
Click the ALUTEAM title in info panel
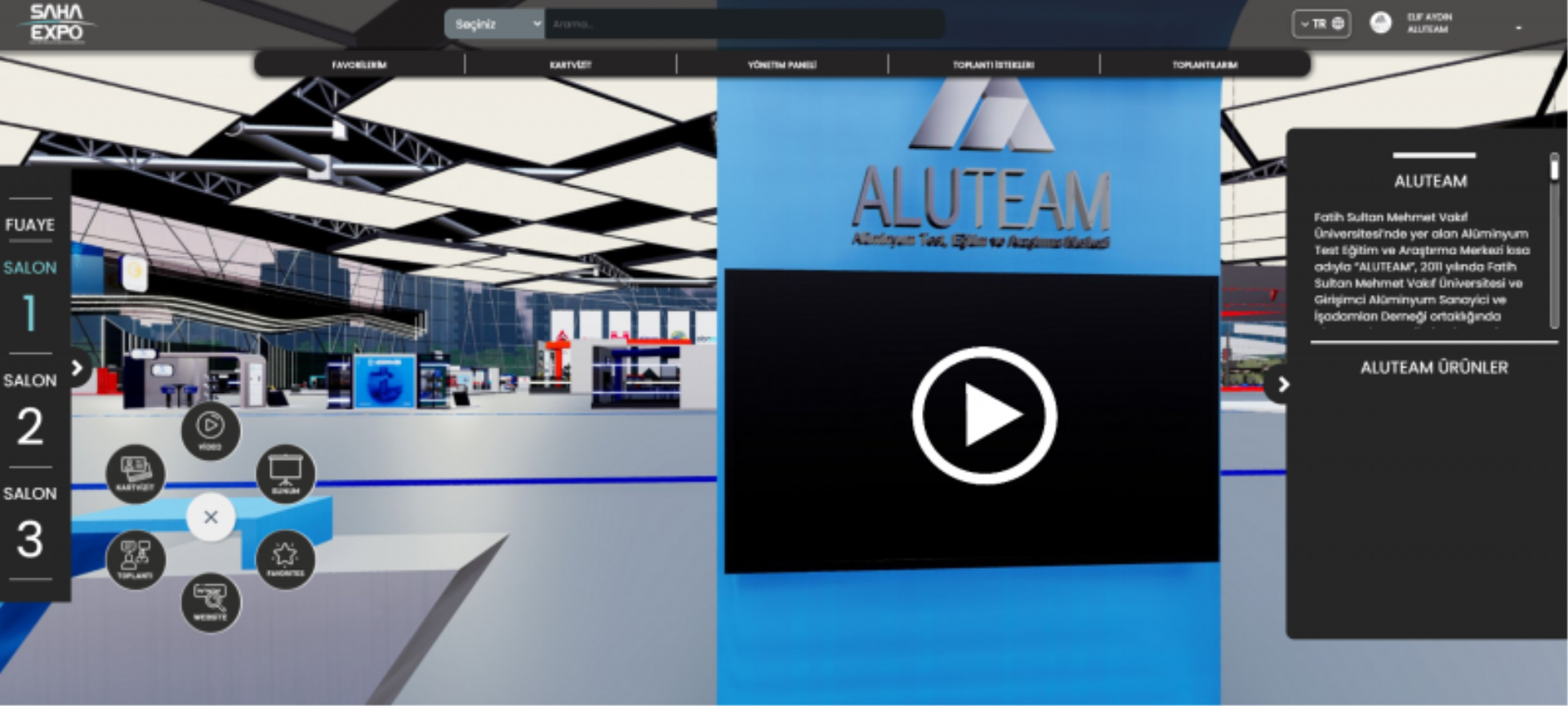[1431, 181]
